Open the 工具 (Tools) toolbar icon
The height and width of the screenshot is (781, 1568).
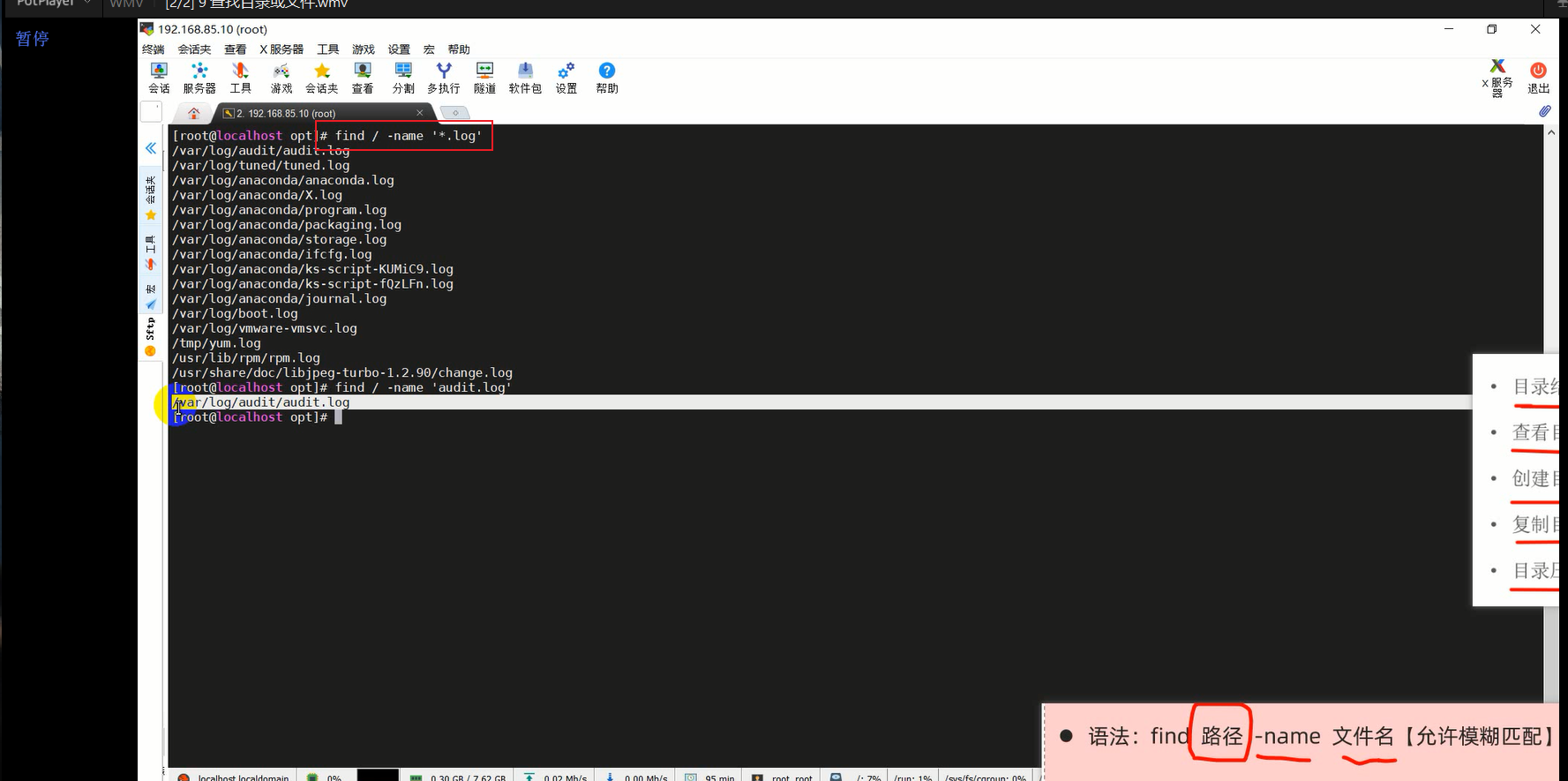[240, 78]
